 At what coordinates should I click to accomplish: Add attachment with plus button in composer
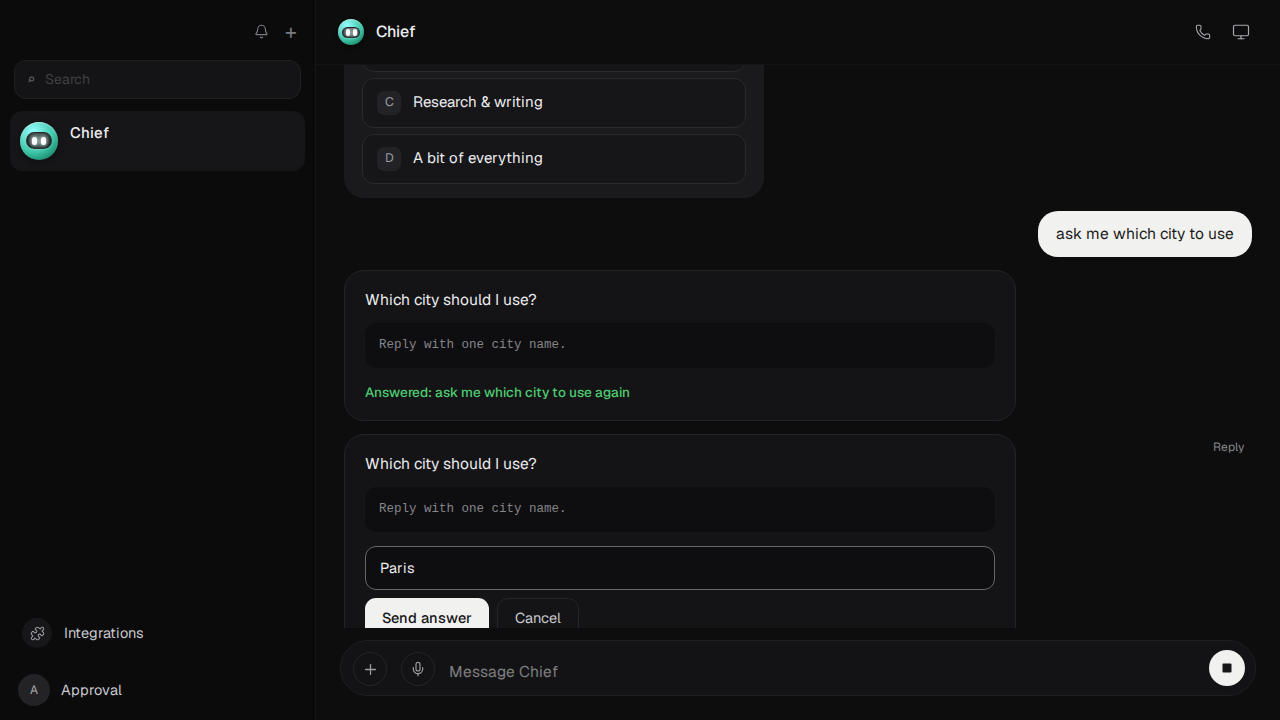coord(370,669)
